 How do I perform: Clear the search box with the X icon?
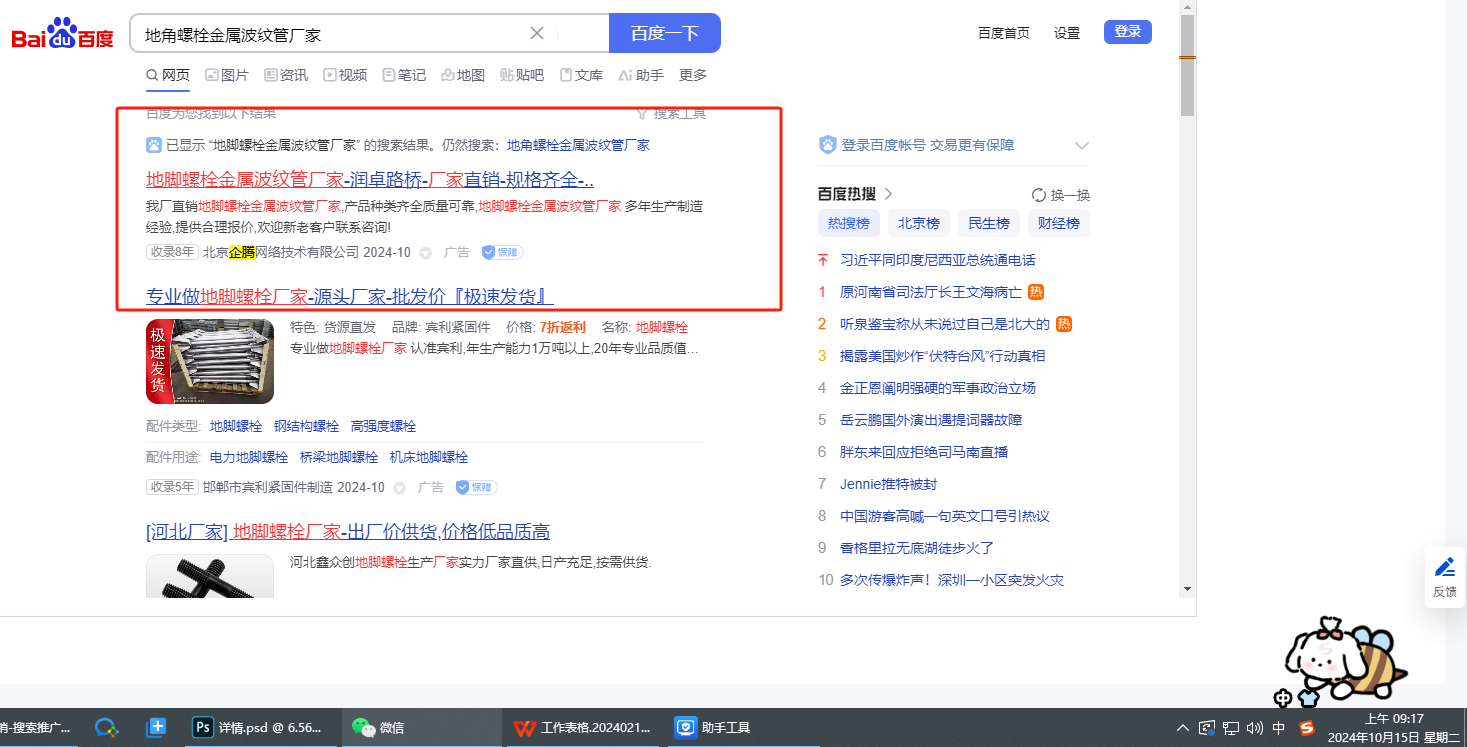(x=537, y=33)
